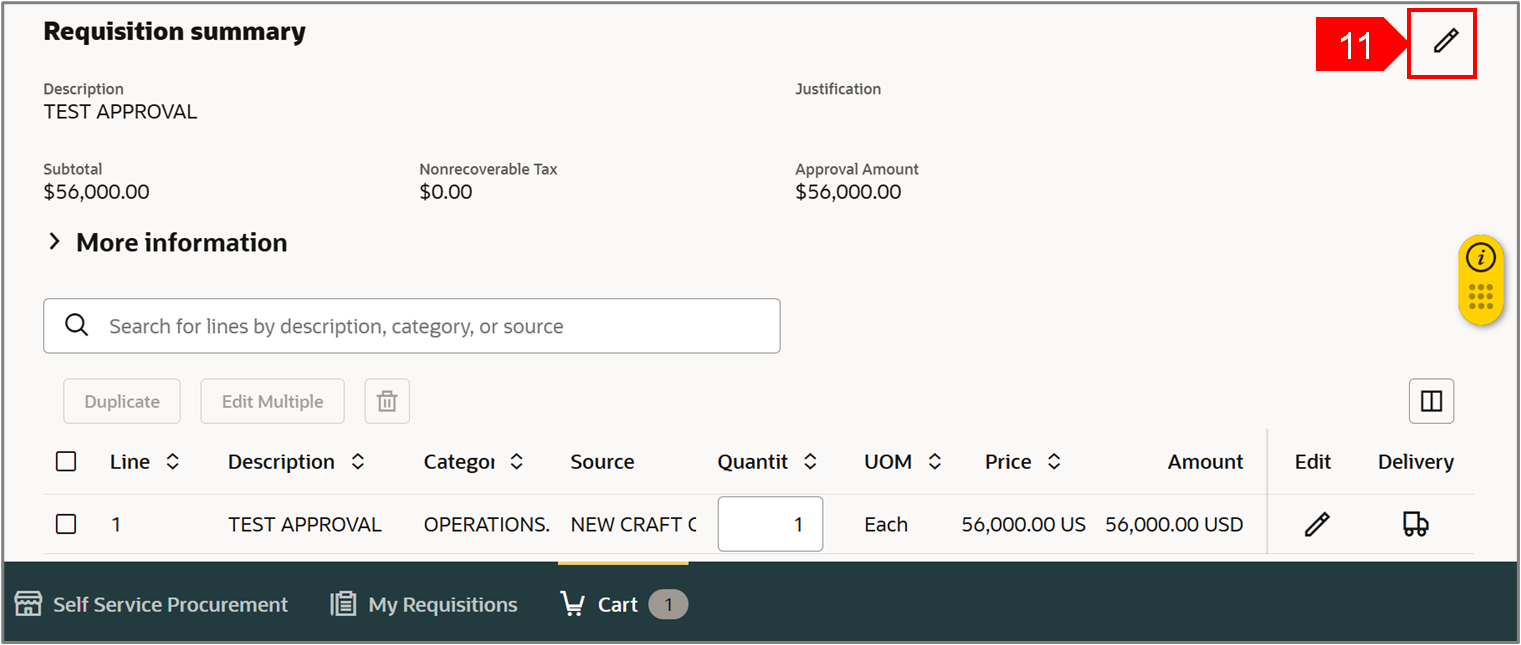The width and height of the screenshot is (1521, 645).
Task: Open the My Requisitions tab
Action: [425, 605]
